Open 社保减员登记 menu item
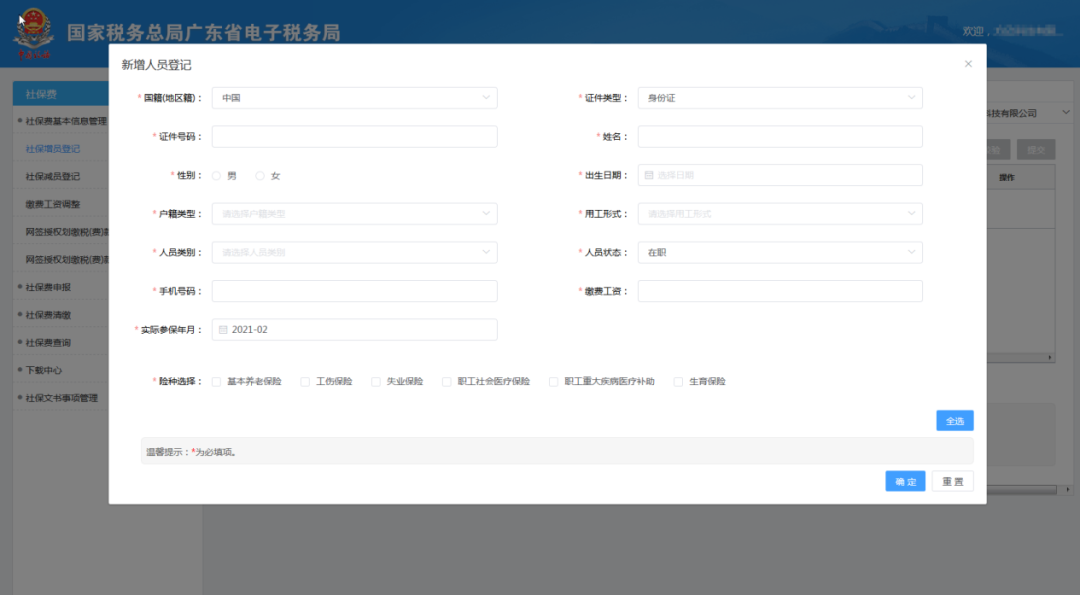The width and height of the screenshot is (1080, 595). [53, 176]
